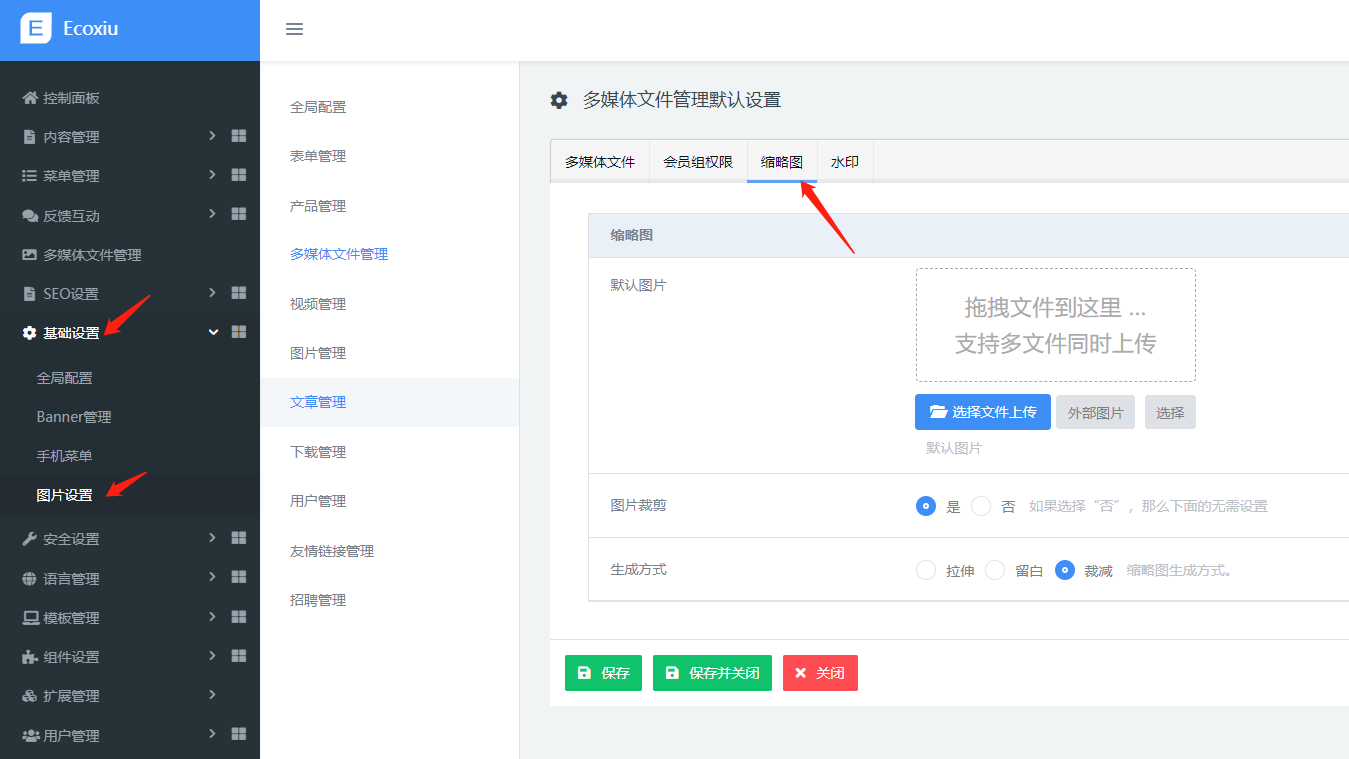Viewport: 1349px width, 759px height.
Task: Click the file drop zone area
Action: [1055, 325]
